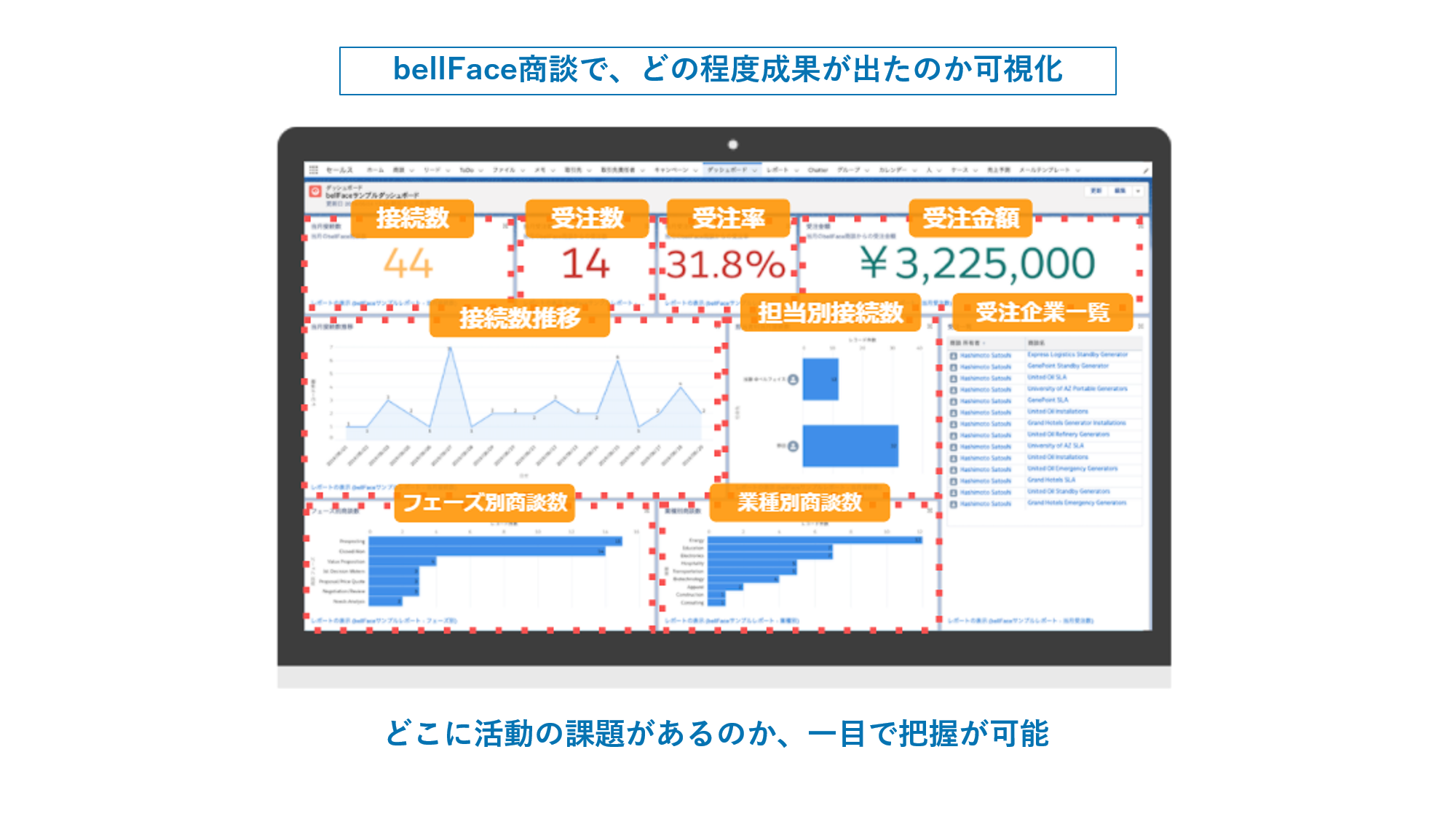
Task: Select the グループ tab
Action: 848,170
